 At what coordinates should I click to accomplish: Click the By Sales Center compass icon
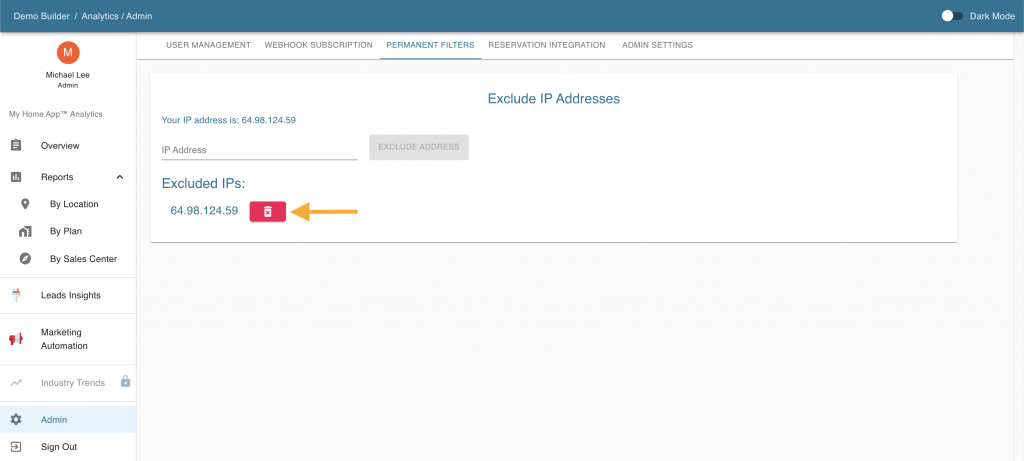tap(25, 259)
